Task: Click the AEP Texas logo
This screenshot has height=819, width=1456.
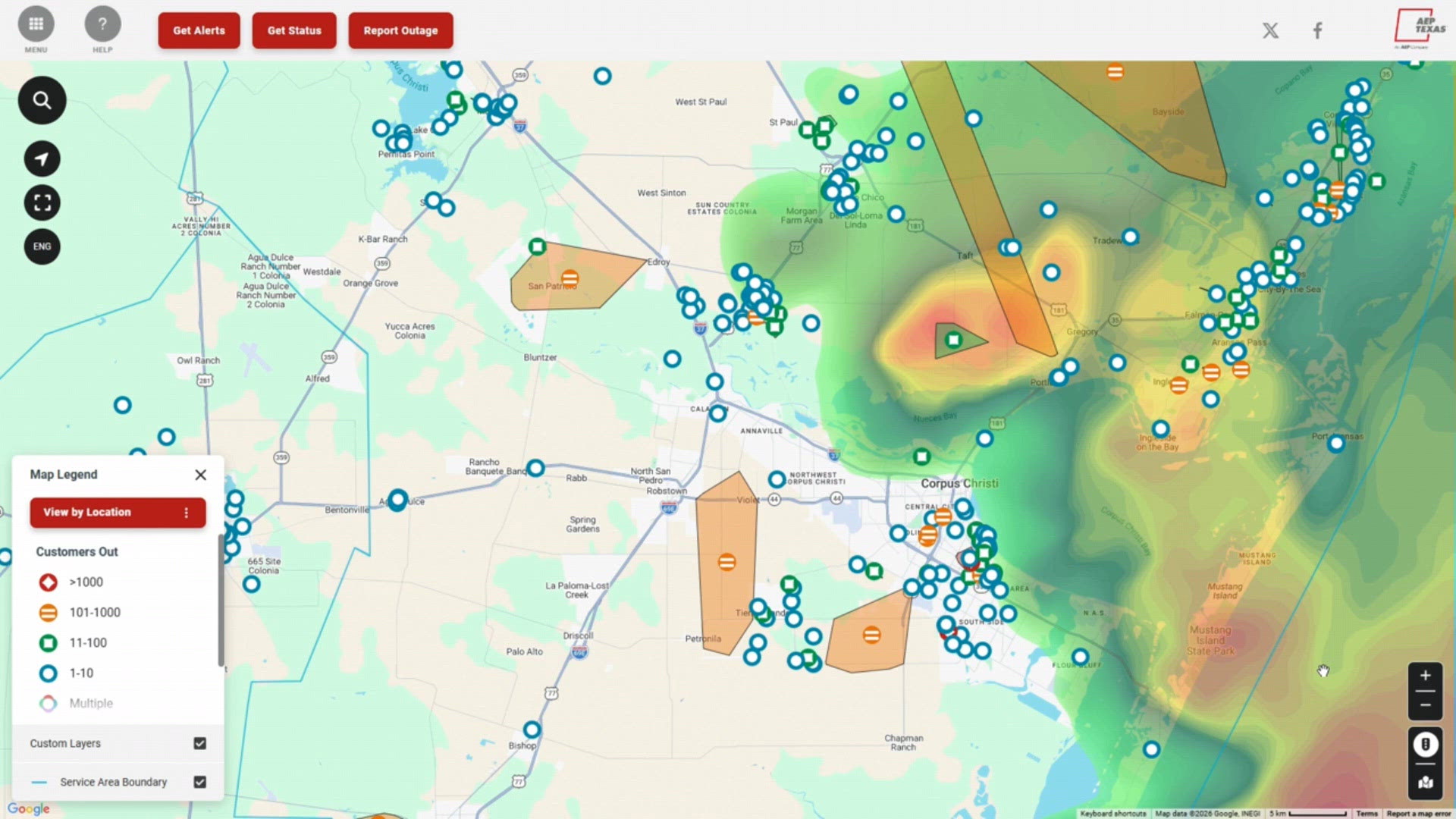Action: click(x=1420, y=28)
